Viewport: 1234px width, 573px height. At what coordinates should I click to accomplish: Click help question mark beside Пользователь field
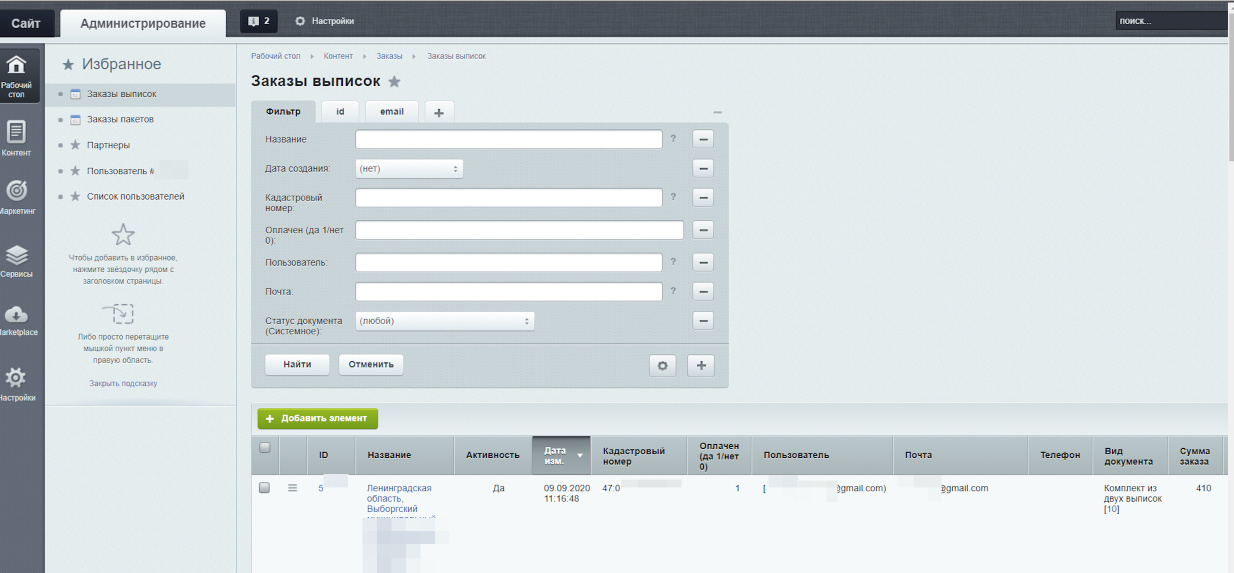point(673,262)
